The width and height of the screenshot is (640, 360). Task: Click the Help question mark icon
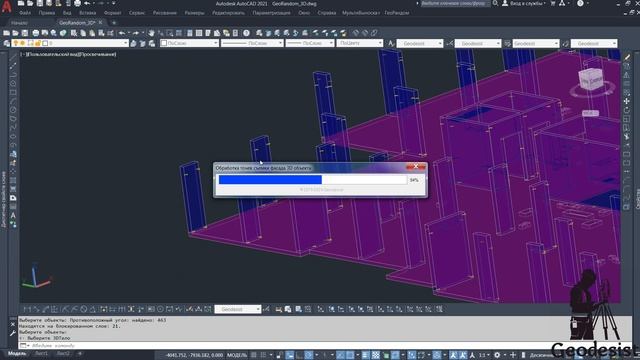(x=246, y=33)
